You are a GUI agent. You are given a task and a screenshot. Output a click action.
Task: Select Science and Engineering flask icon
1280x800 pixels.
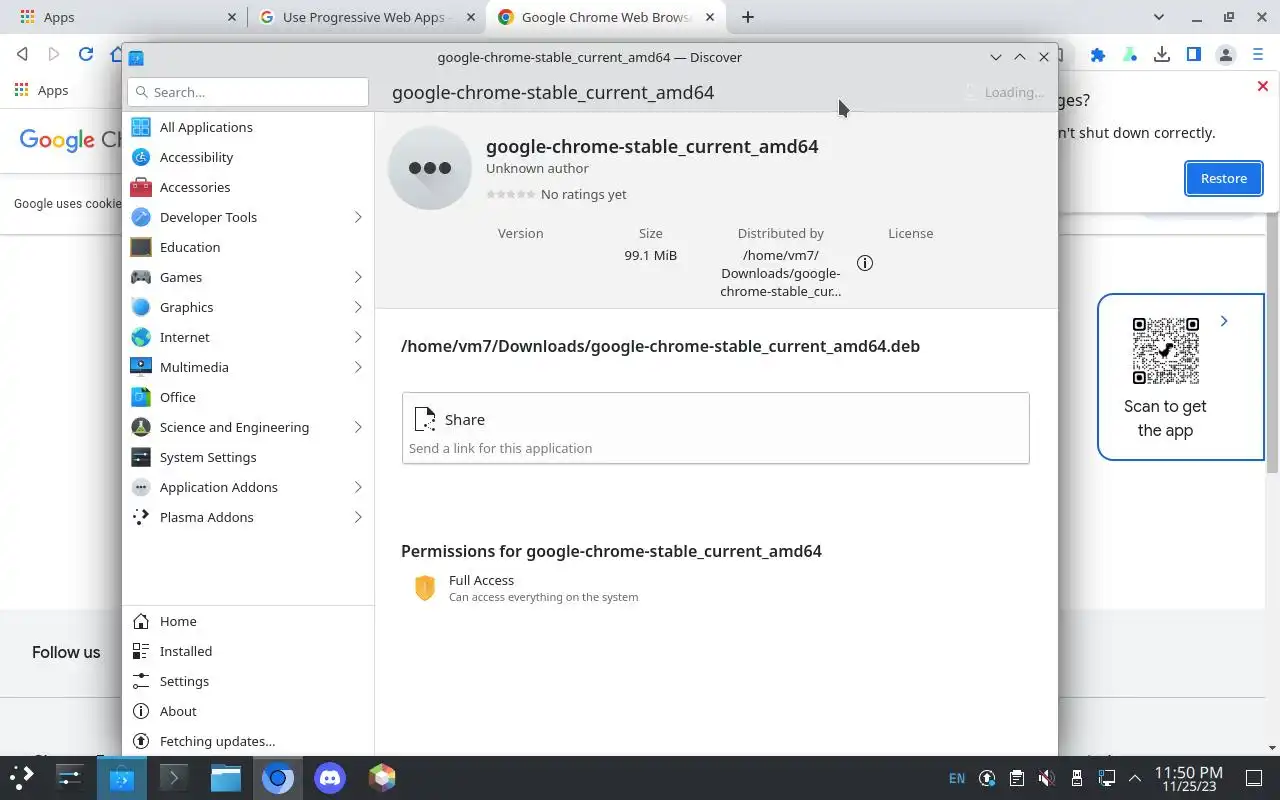(141, 427)
